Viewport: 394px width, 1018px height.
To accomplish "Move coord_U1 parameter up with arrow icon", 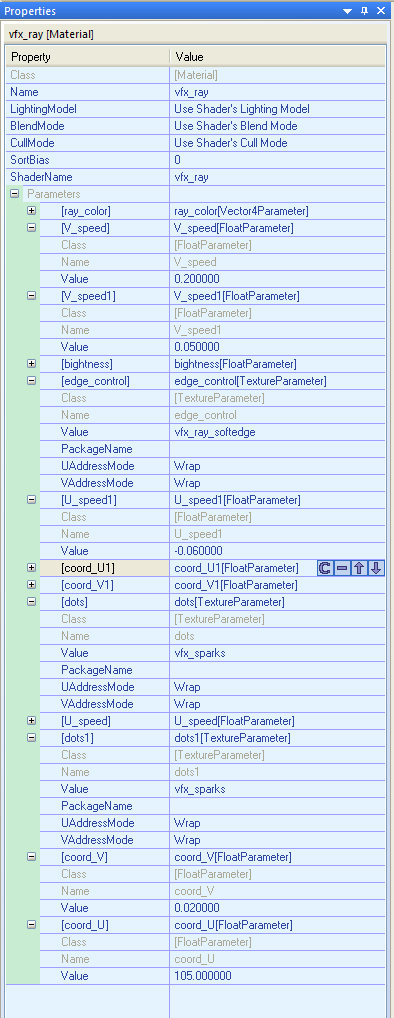I will click(359, 568).
